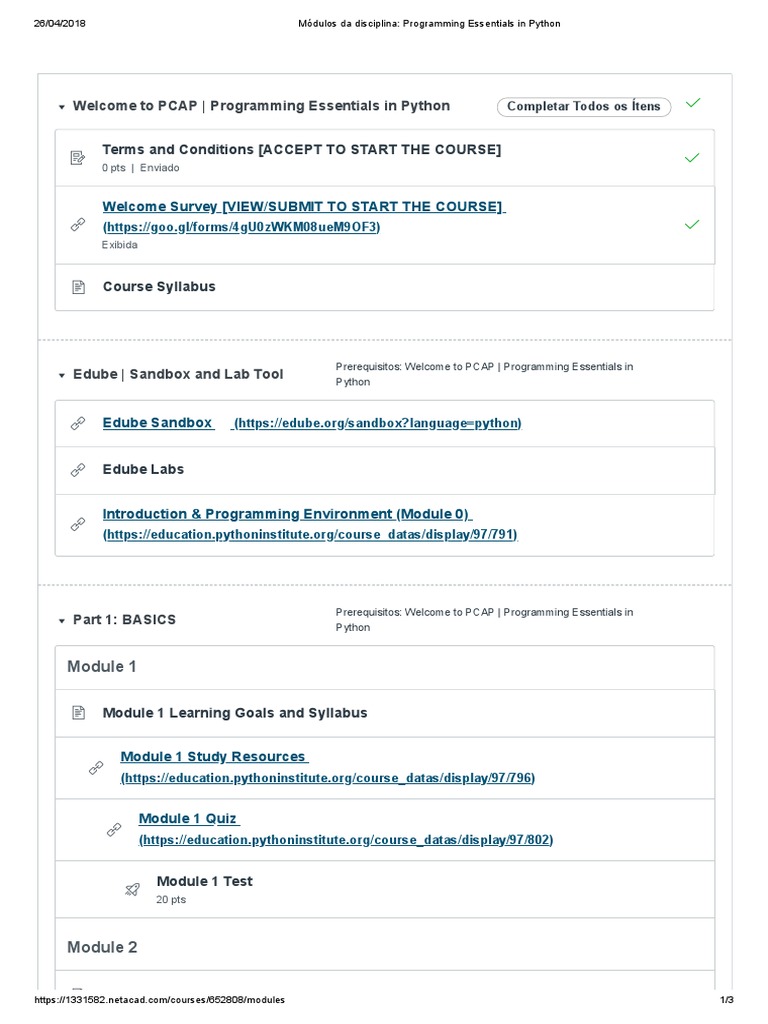Click the link icon next to Edube Labs

pyautogui.click(x=78, y=469)
